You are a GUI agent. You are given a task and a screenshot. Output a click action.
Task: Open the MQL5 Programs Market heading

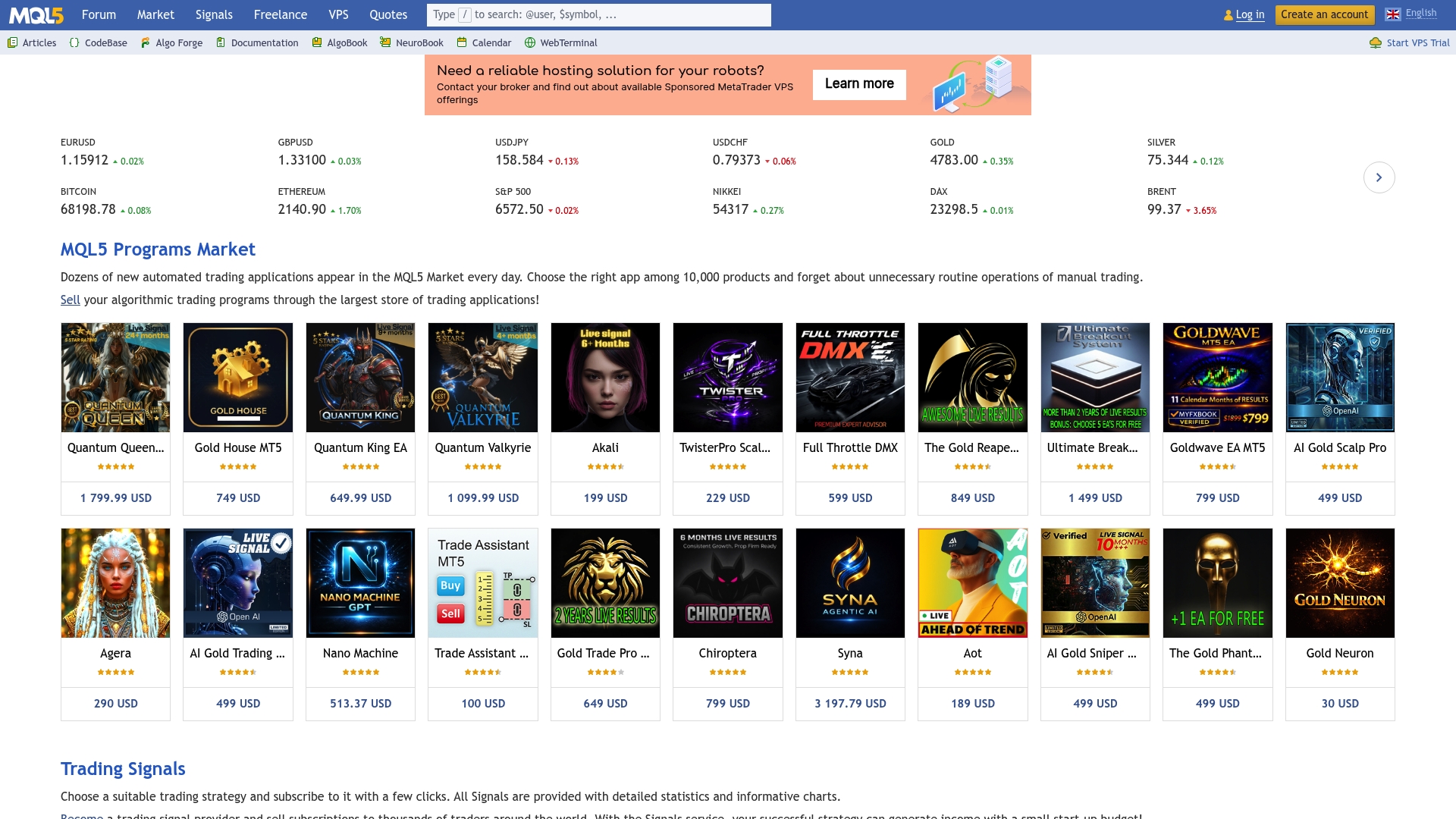(158, 249)
